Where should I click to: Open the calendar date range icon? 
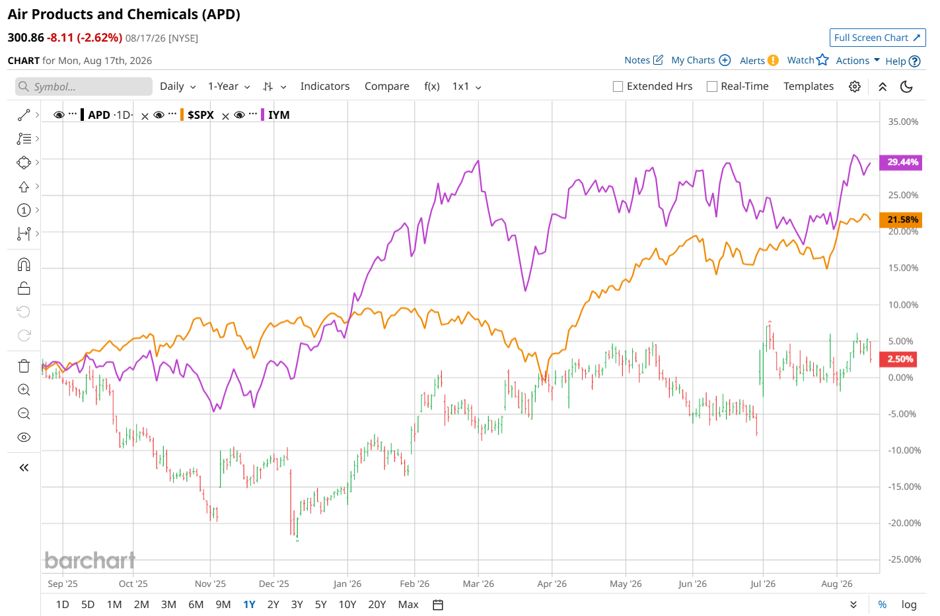(x=438, y=605)
